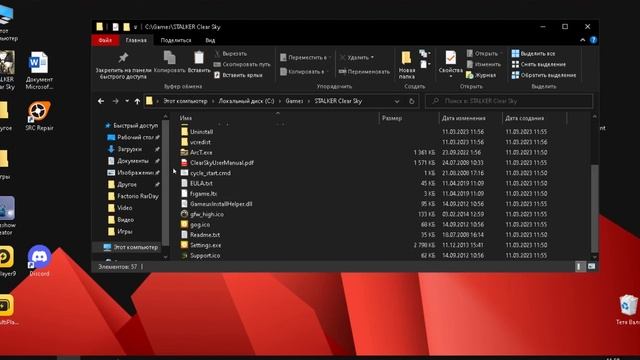Screen dimensions: 640x360
Task: Click the Rename ribbon button
Action: [x=364, y=72]
